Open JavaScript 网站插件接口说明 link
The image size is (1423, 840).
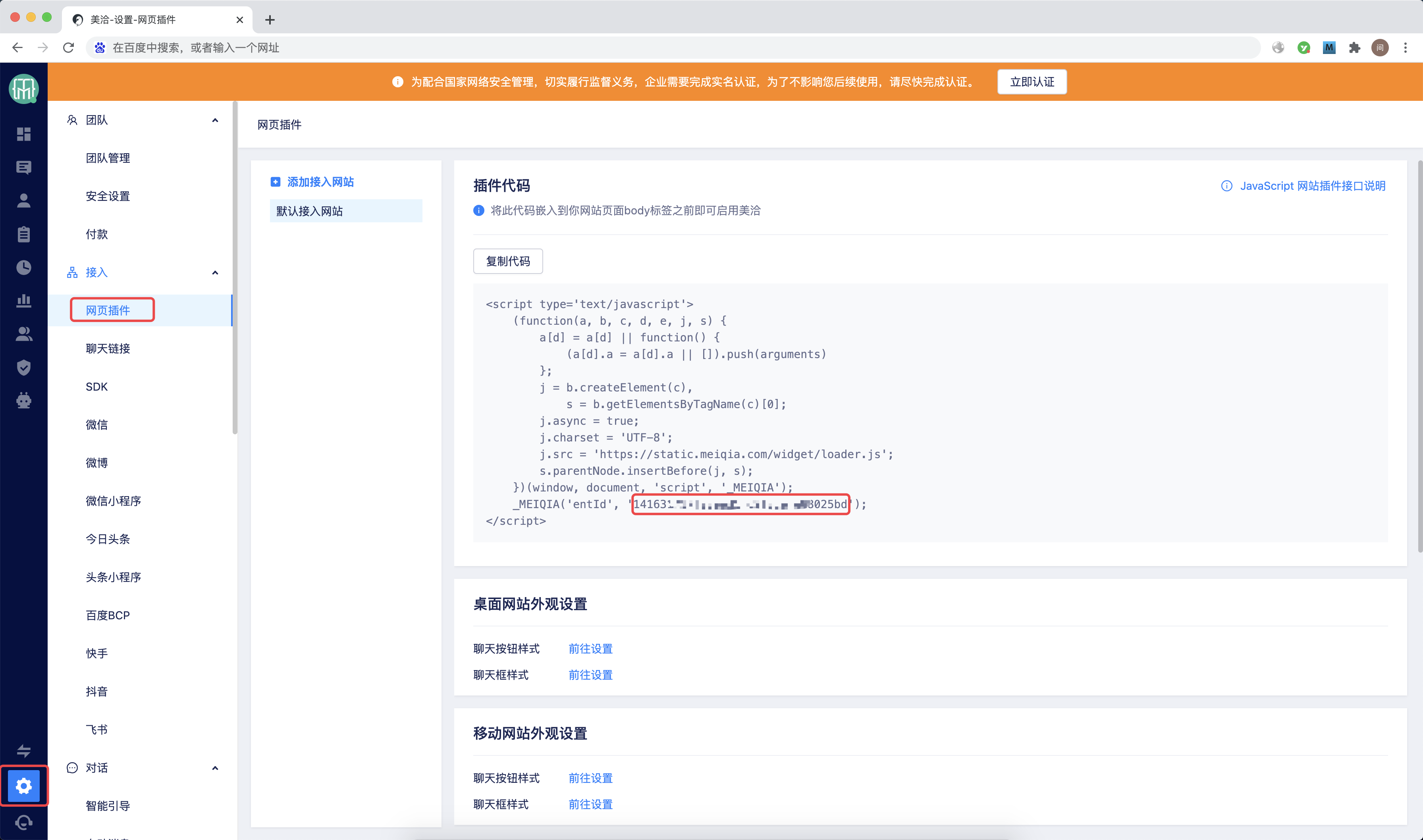(1313, 186)
